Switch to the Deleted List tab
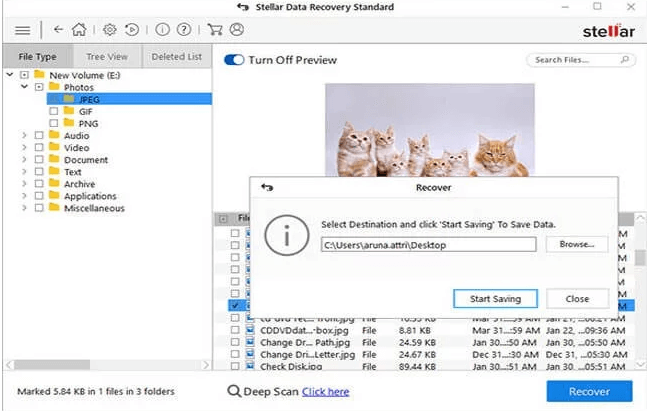 point(177,57)
